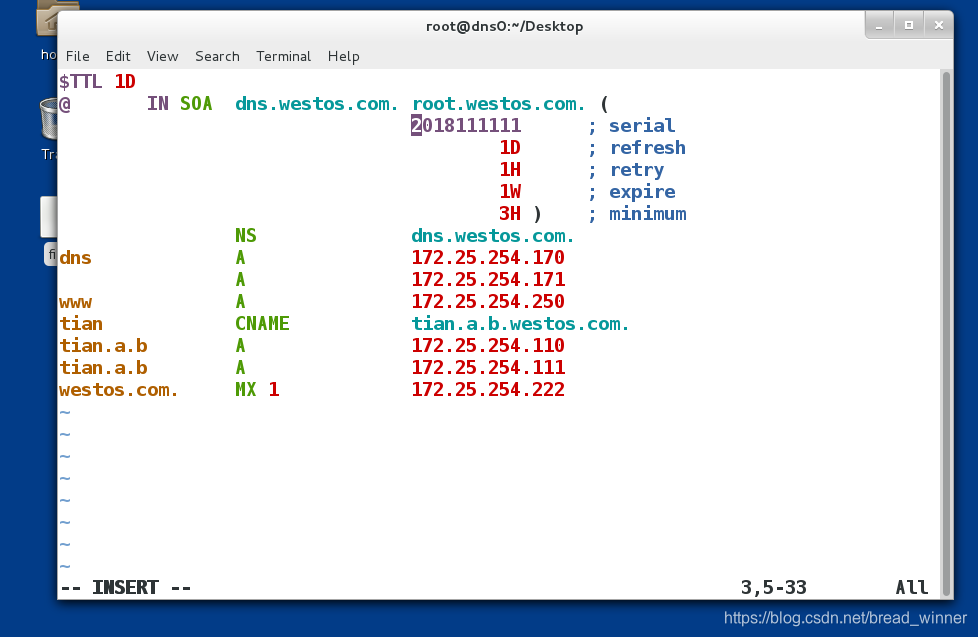Click the dns host name entry
978x637 pixels.
click(75, 258)
